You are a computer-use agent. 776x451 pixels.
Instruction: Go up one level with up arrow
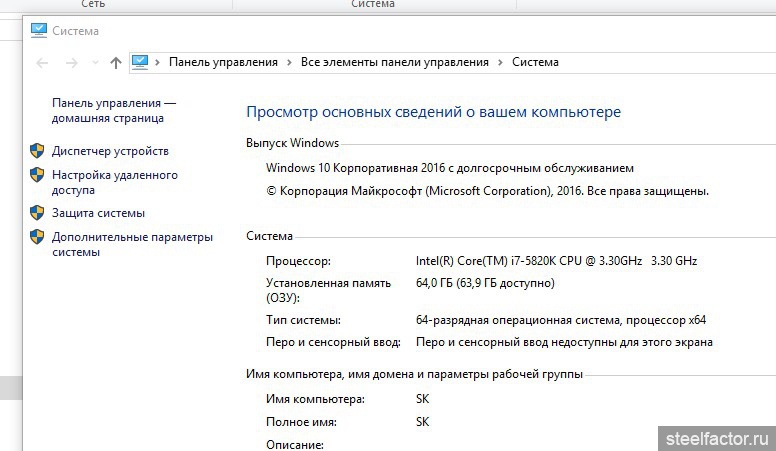[x=116, y=62]
